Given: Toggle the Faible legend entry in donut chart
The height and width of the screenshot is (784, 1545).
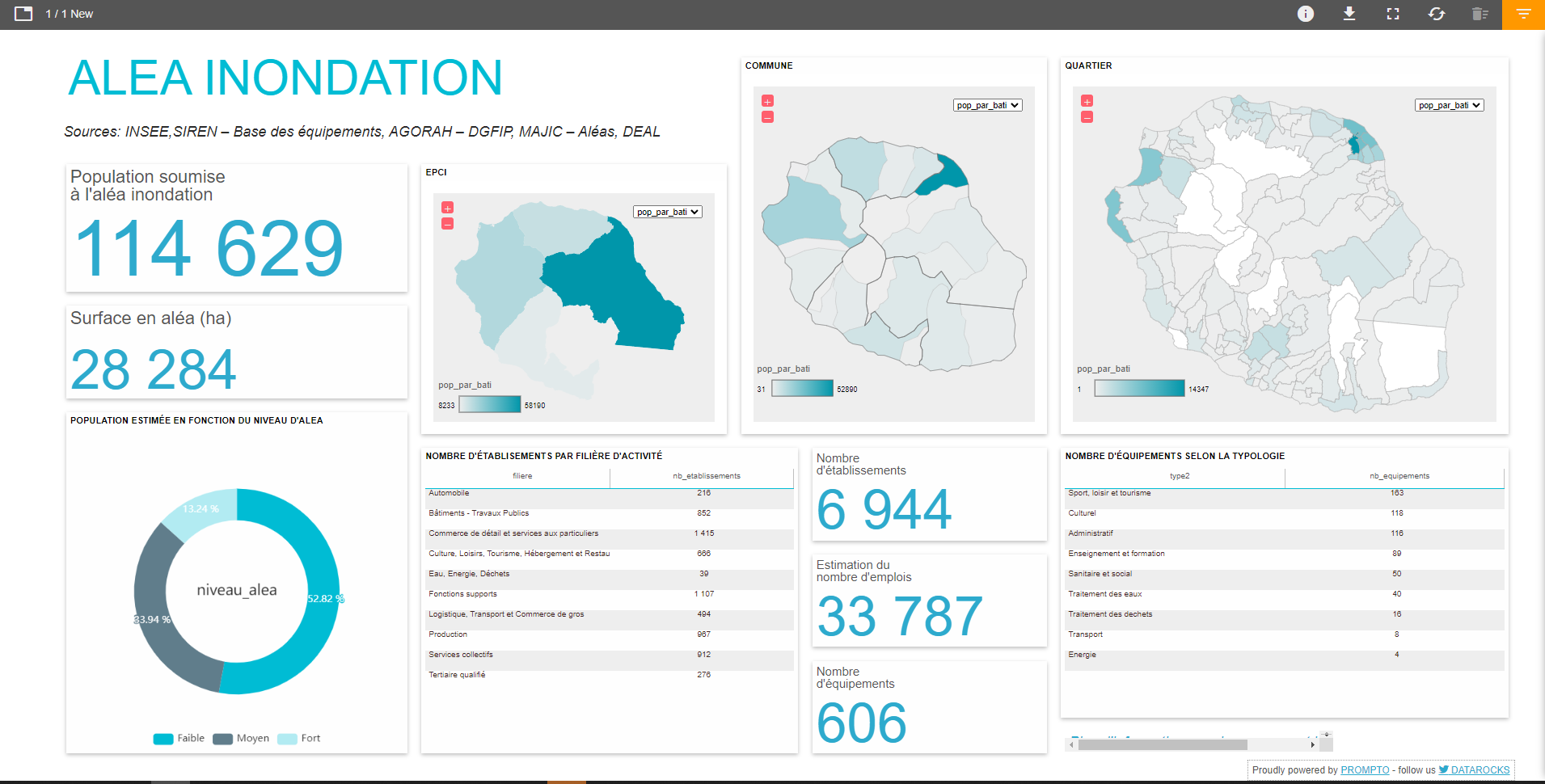Looking at the screenshot, I should tap(179, 739).
